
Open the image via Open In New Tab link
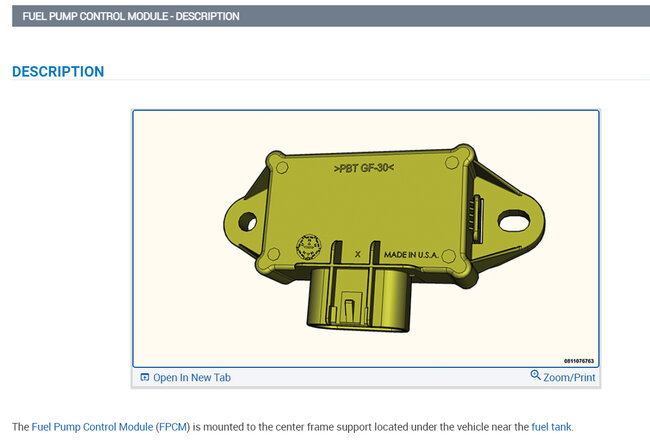192,378
